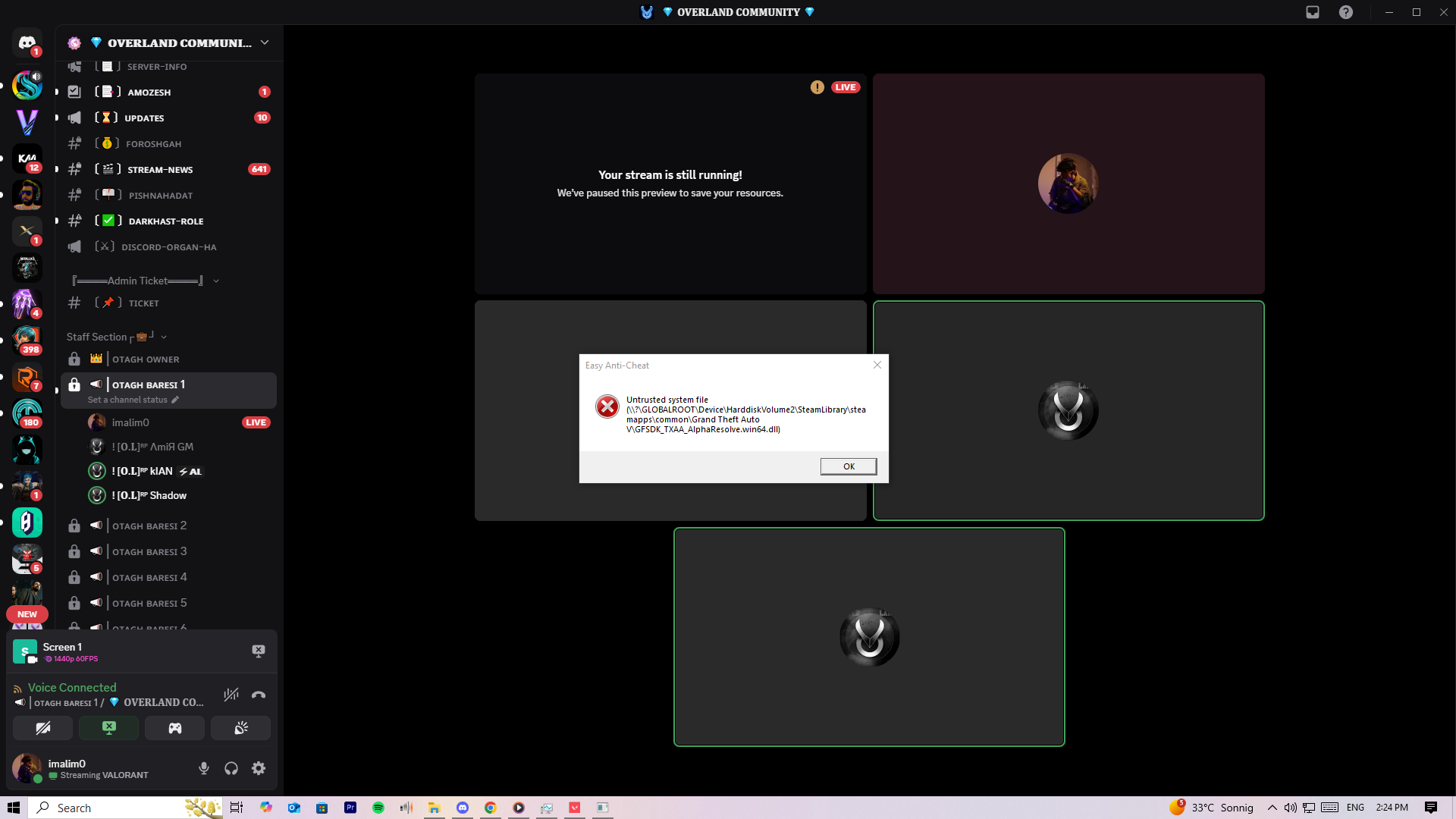Show hidden system tray icons
The image size is (1456, 819).
(x=1272, y=808)
